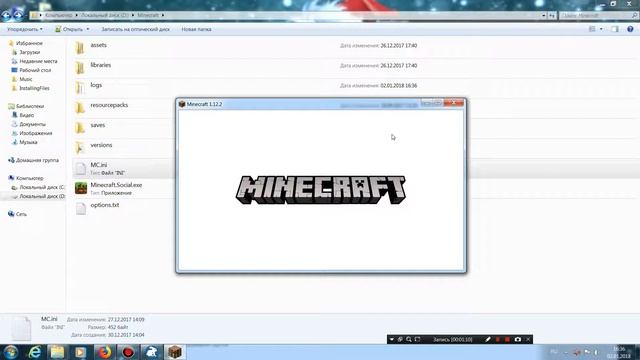Open the recorder bar dropdown arrow
This screenshot has height=360, width=640.
click(x=391, y=339)
